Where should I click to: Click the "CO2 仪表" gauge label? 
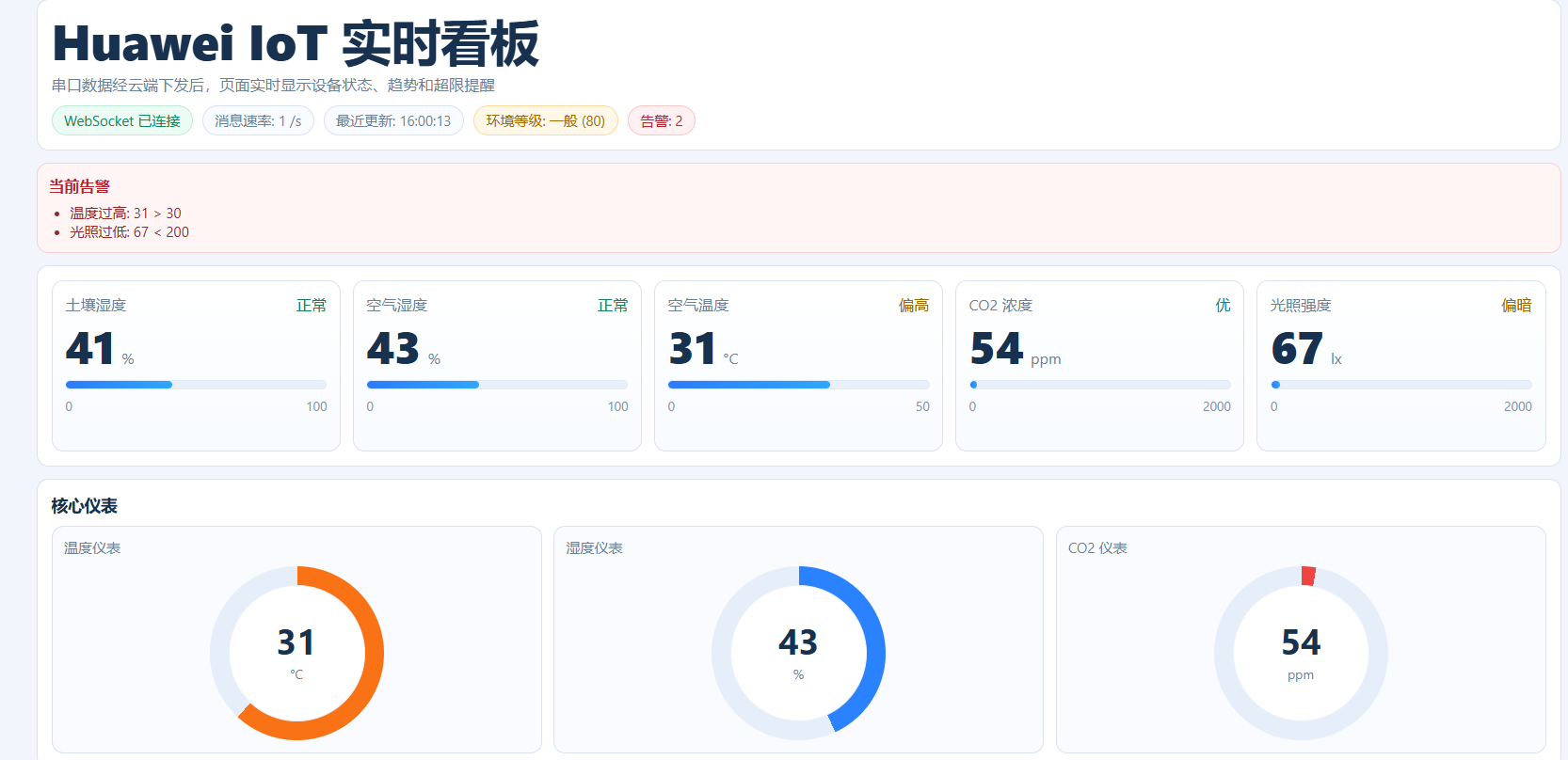pos(1097,548)
